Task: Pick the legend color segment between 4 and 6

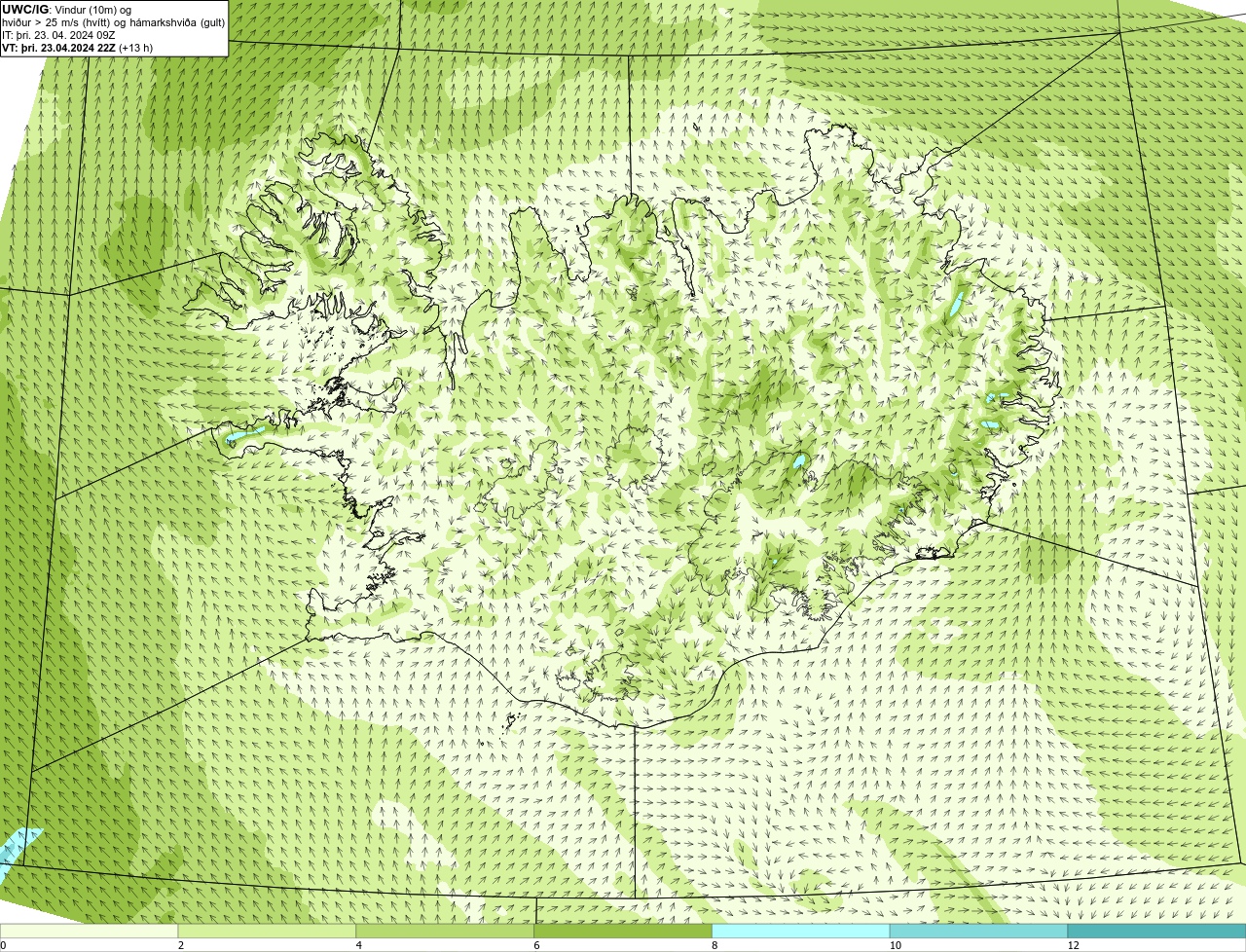Action: click(x=446, y=932)
